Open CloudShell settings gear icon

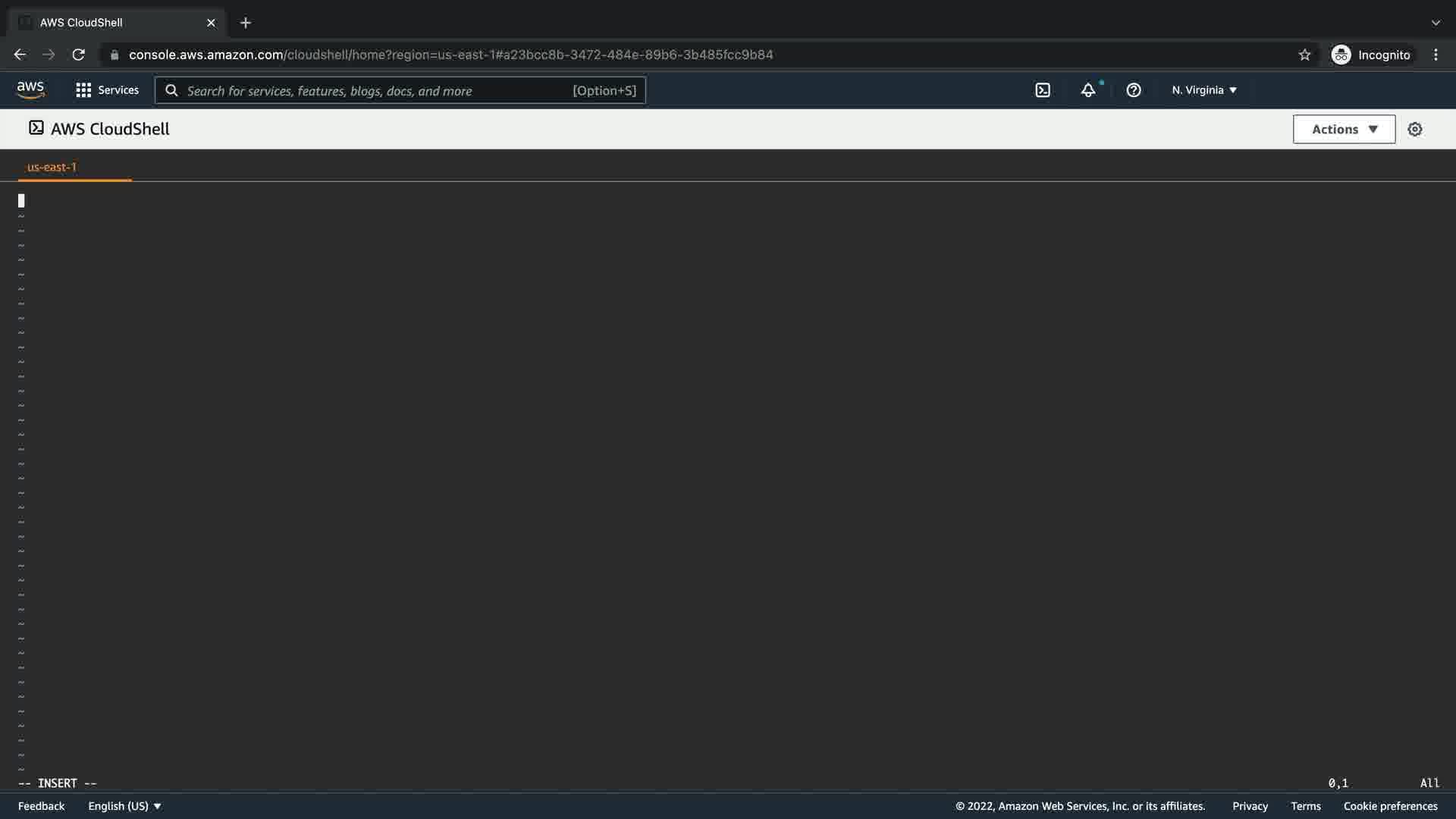coord(1415,130)
